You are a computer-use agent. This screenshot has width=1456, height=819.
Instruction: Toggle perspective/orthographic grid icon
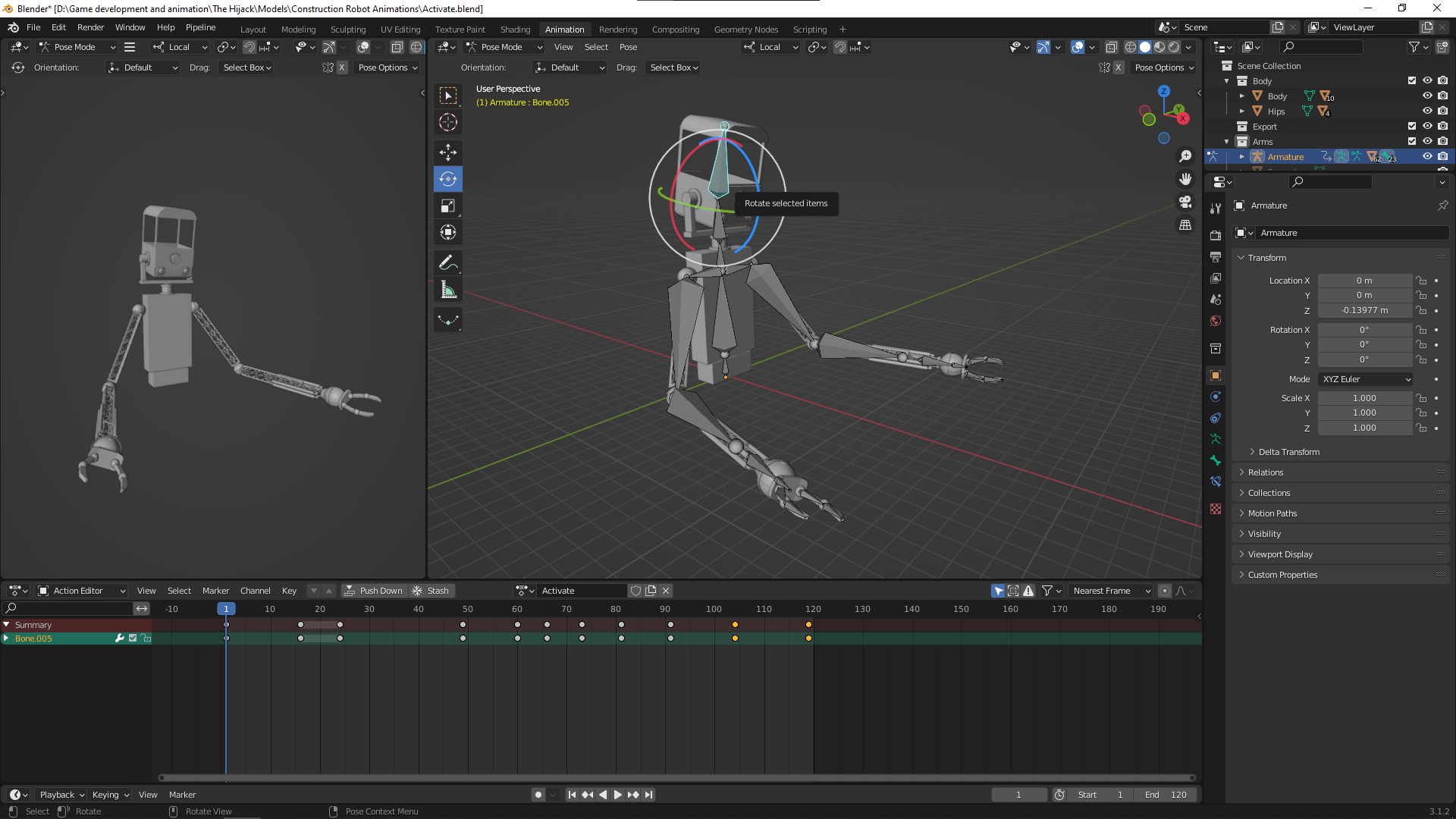tap(1185, 225)
